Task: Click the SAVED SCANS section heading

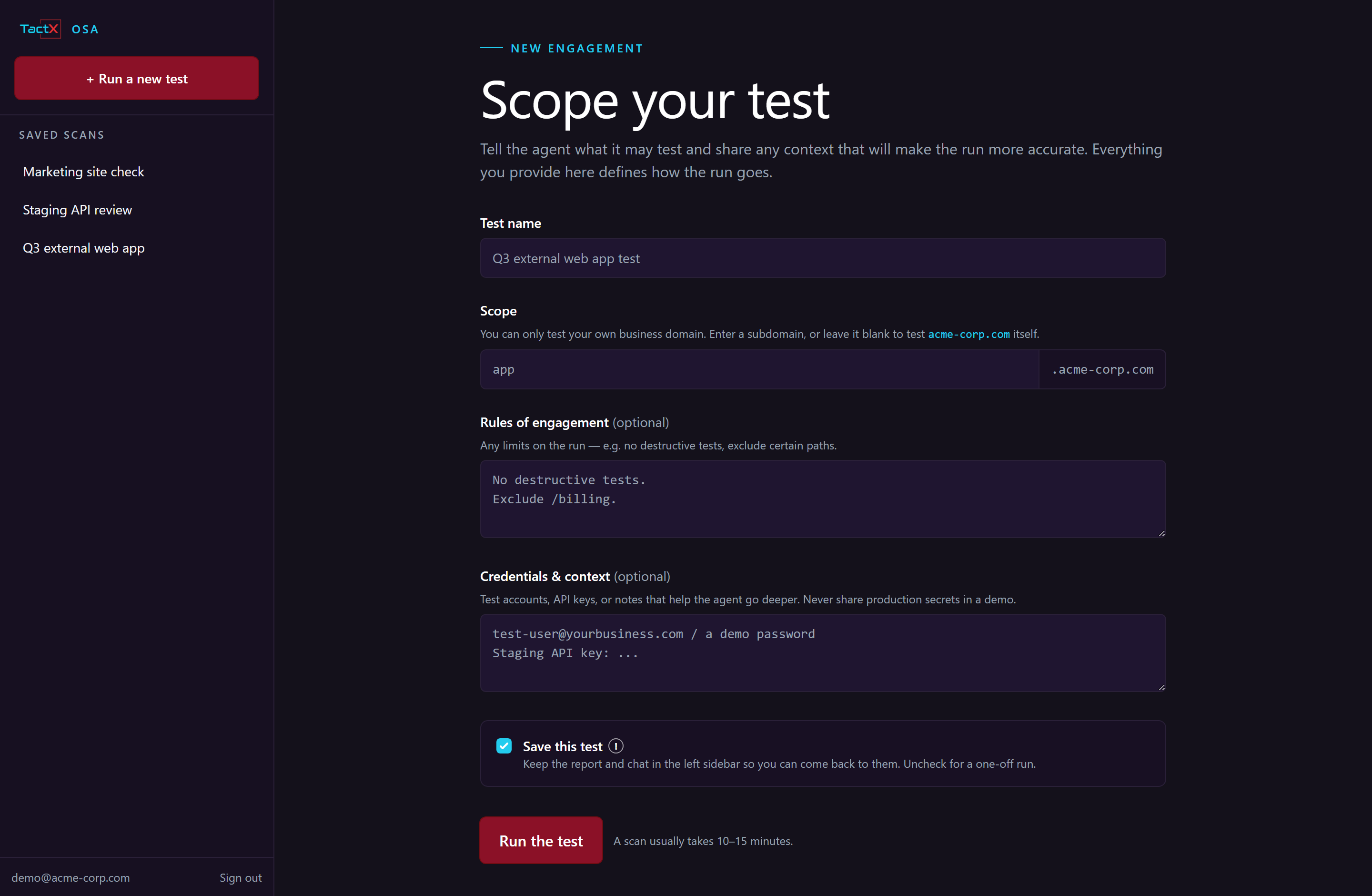Action: [x=61, y=135]
